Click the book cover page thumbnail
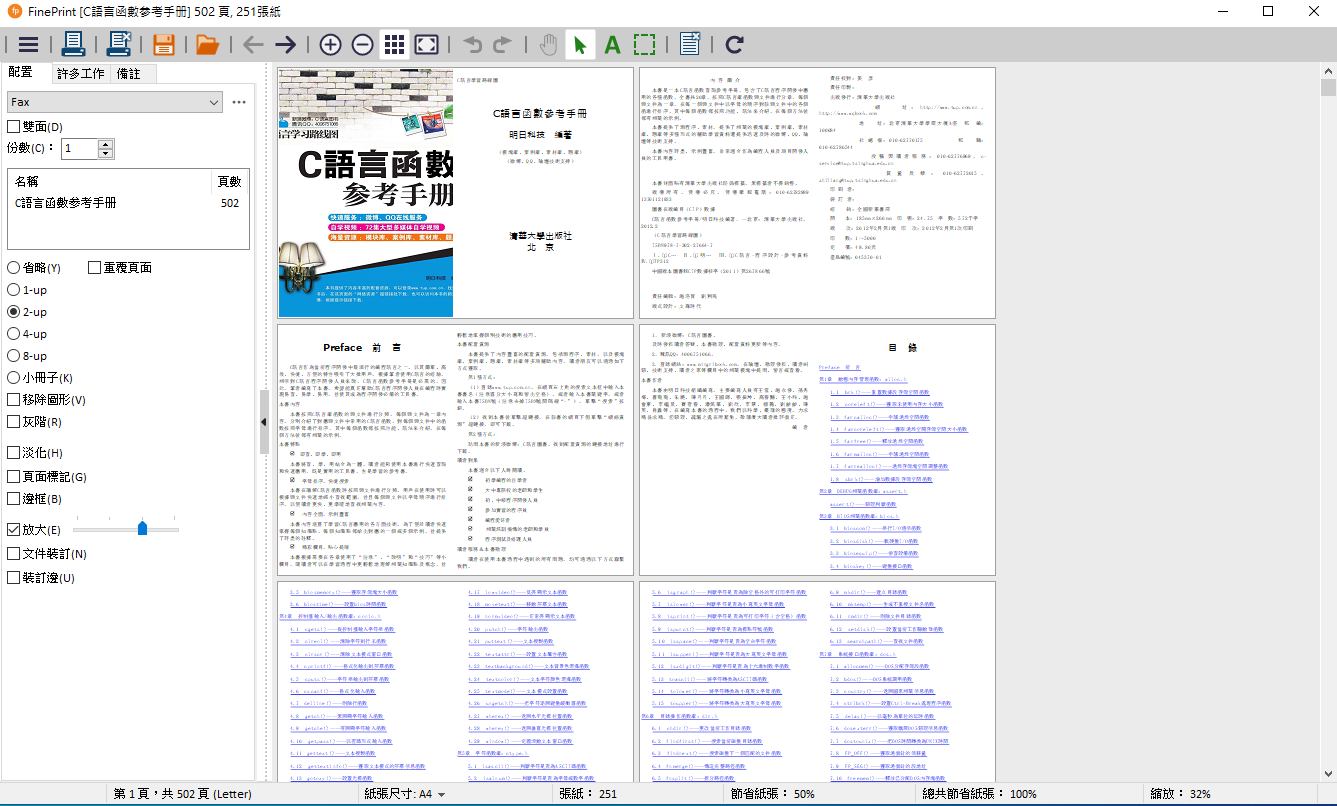 click(x=365, y=193)
